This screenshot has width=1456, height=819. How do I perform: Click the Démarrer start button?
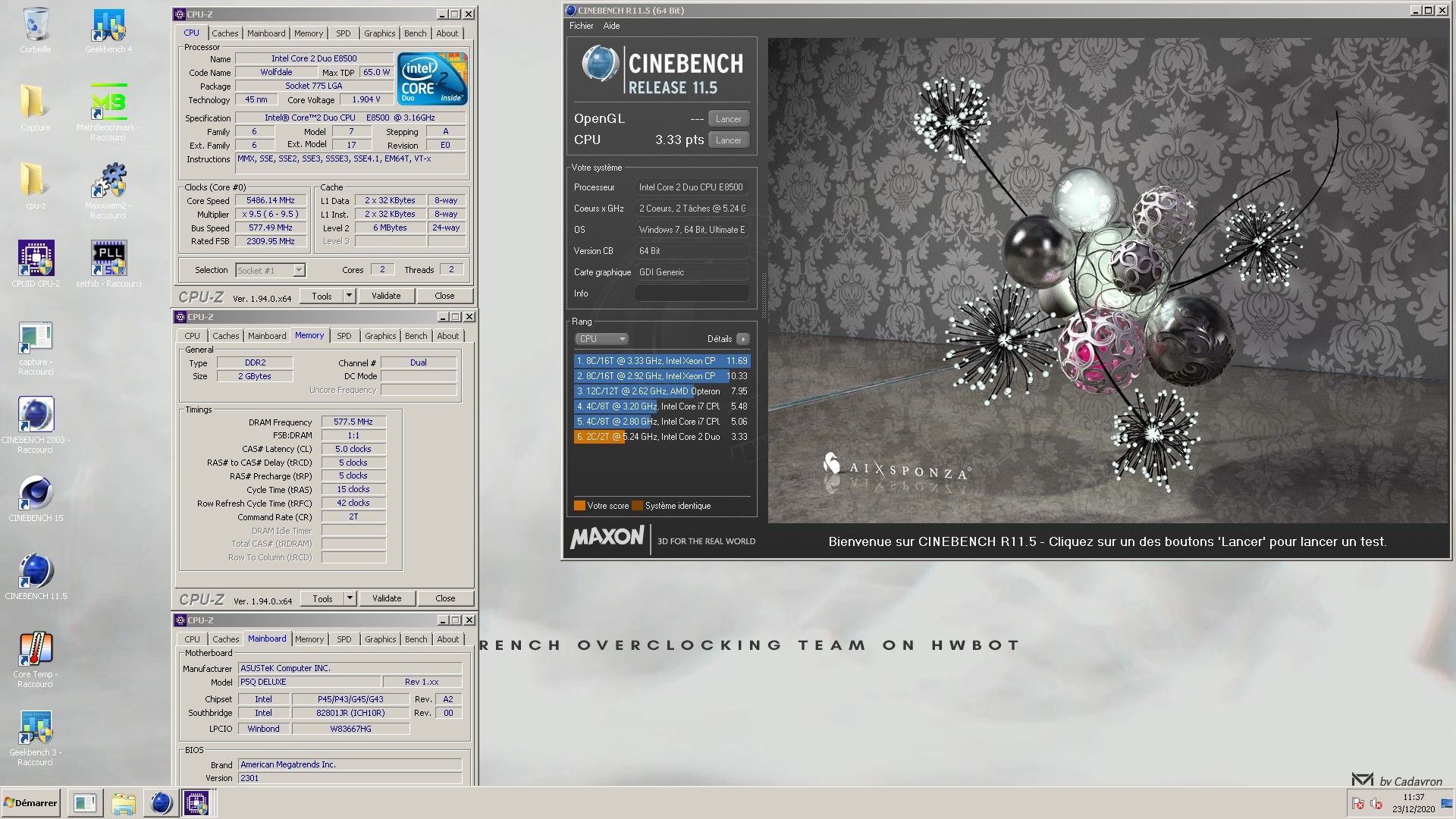(x=30, y=803)
